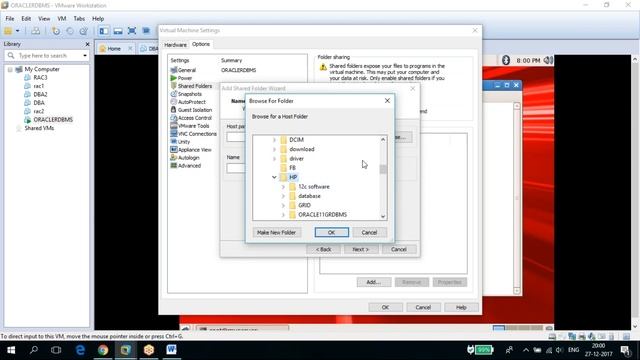The height and width of the screenshot is (360, 640).
Task: Close the Library panel
Action: click(87, 44)
